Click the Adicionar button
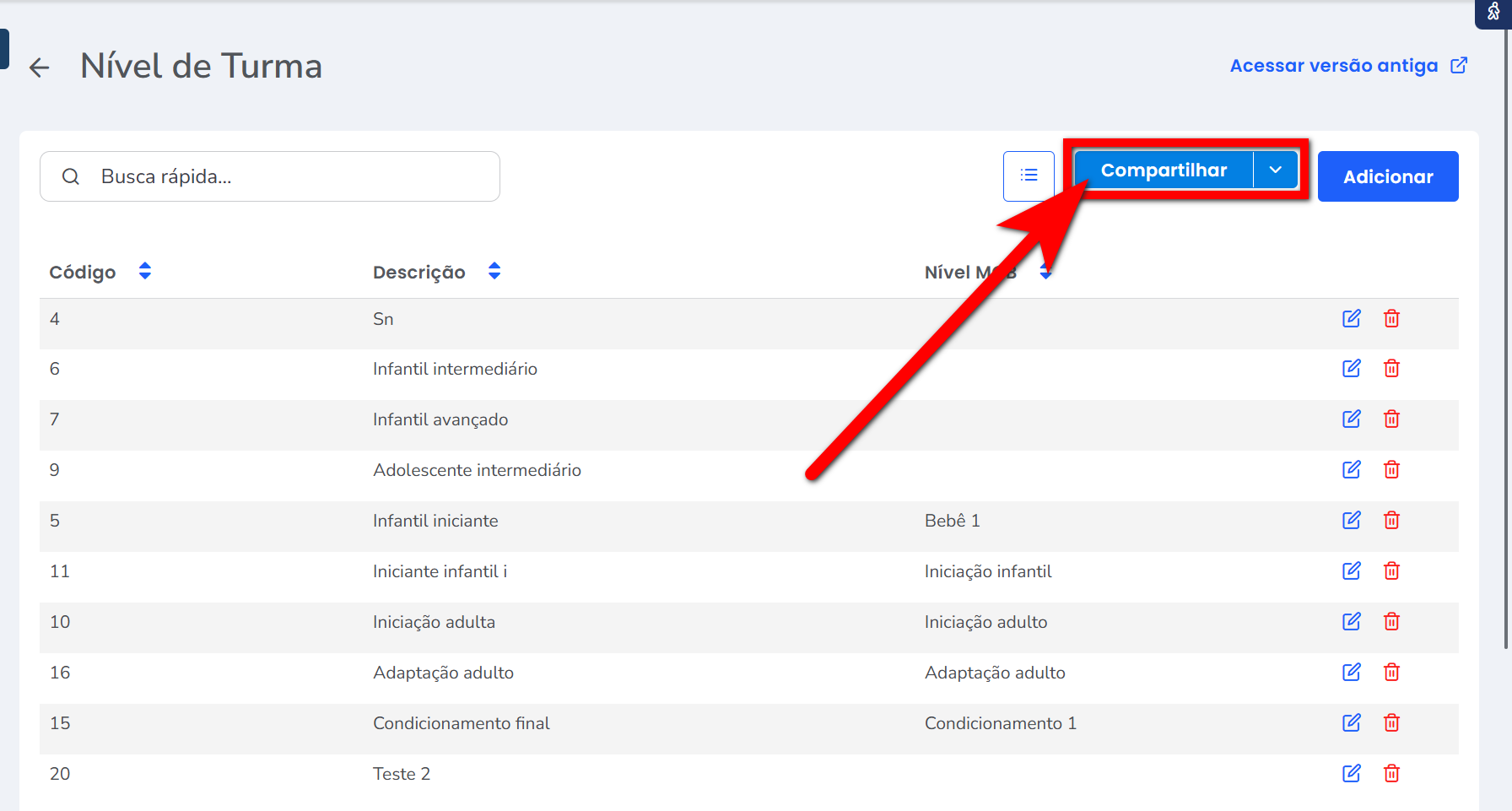The image size is (1512, 811). (1387, 176)
